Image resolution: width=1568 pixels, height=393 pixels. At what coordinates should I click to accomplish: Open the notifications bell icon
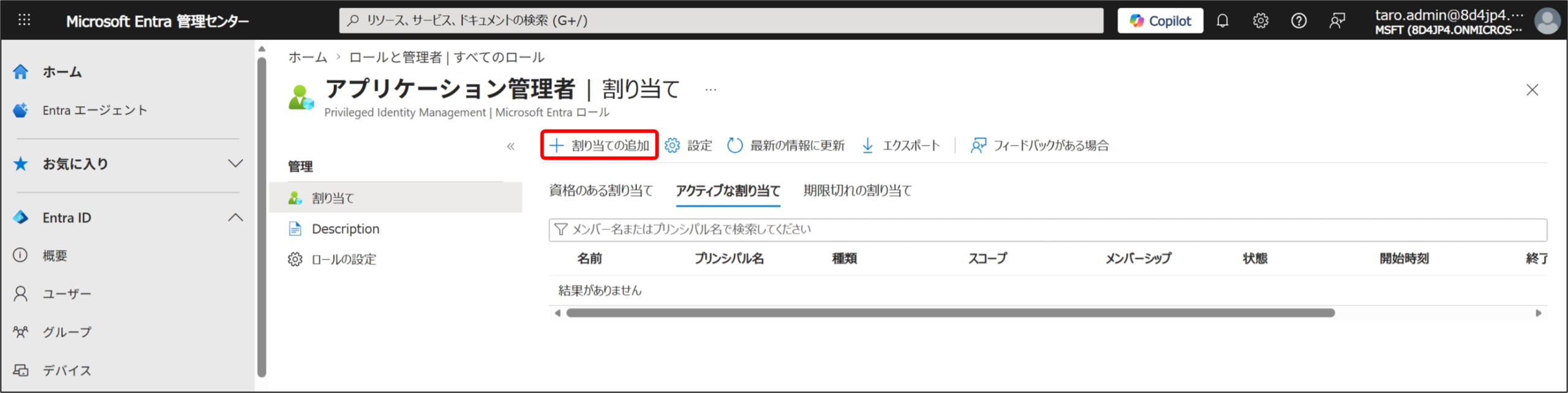(1222, 21)
